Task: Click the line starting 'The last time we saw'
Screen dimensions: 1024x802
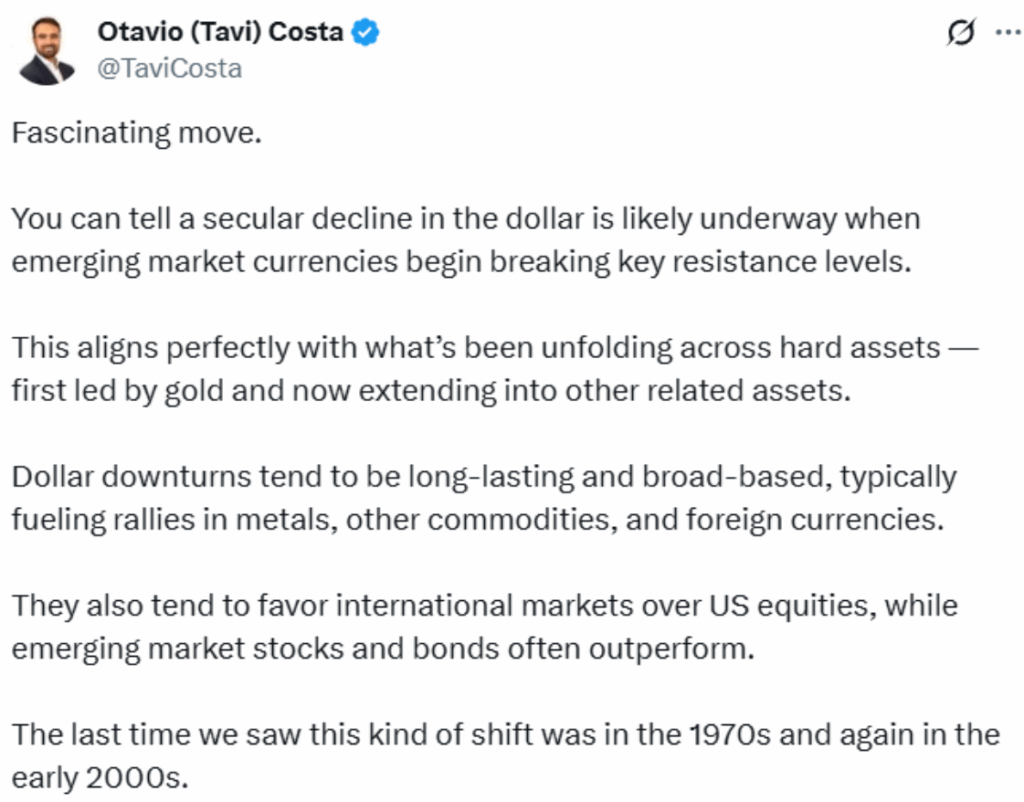Action: pyautogui.click(x=505, y=735)
